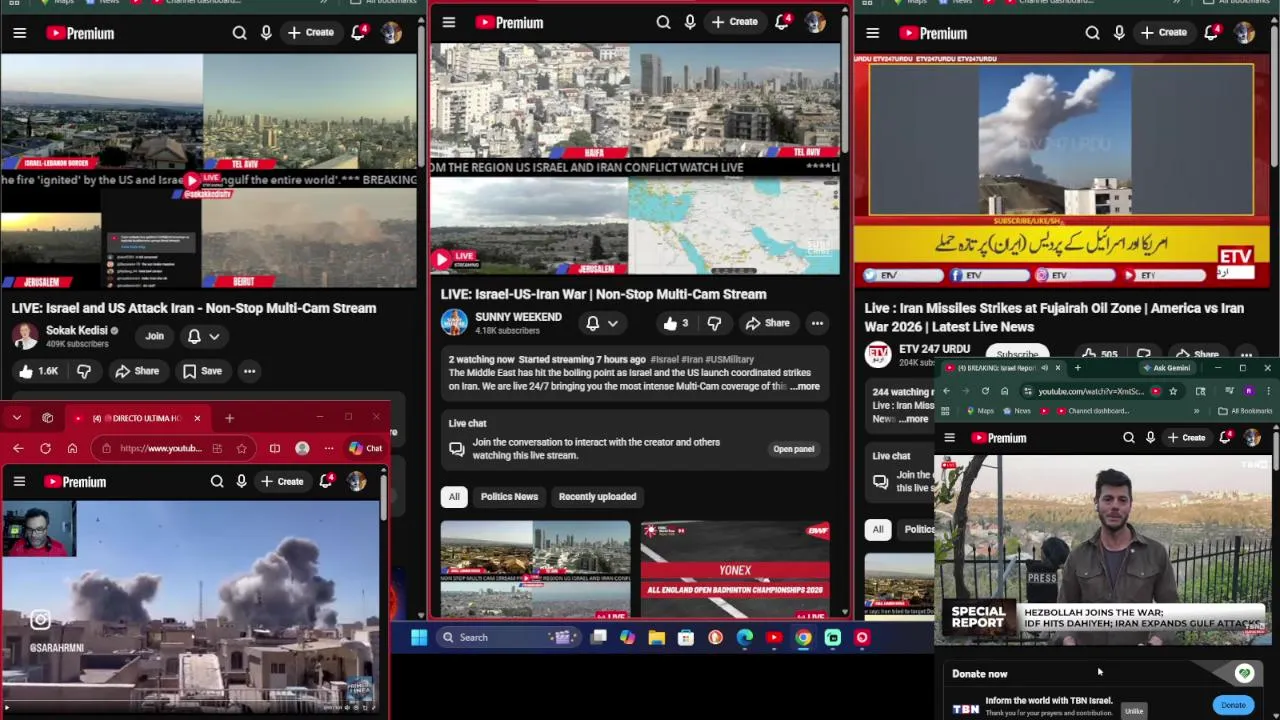Image resolution: width=1280 pixels, height=720 pixels.
Task: Save the Sokak Kedisi stream to a playlist
Action: coord(201,371)
